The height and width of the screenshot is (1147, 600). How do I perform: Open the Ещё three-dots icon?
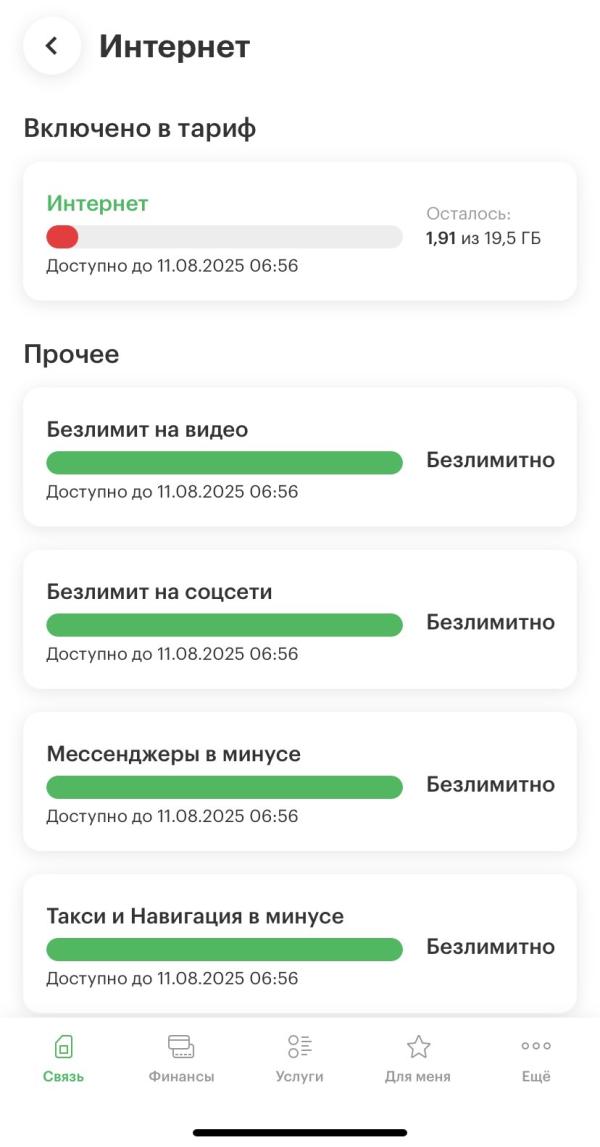point(536,1046)
